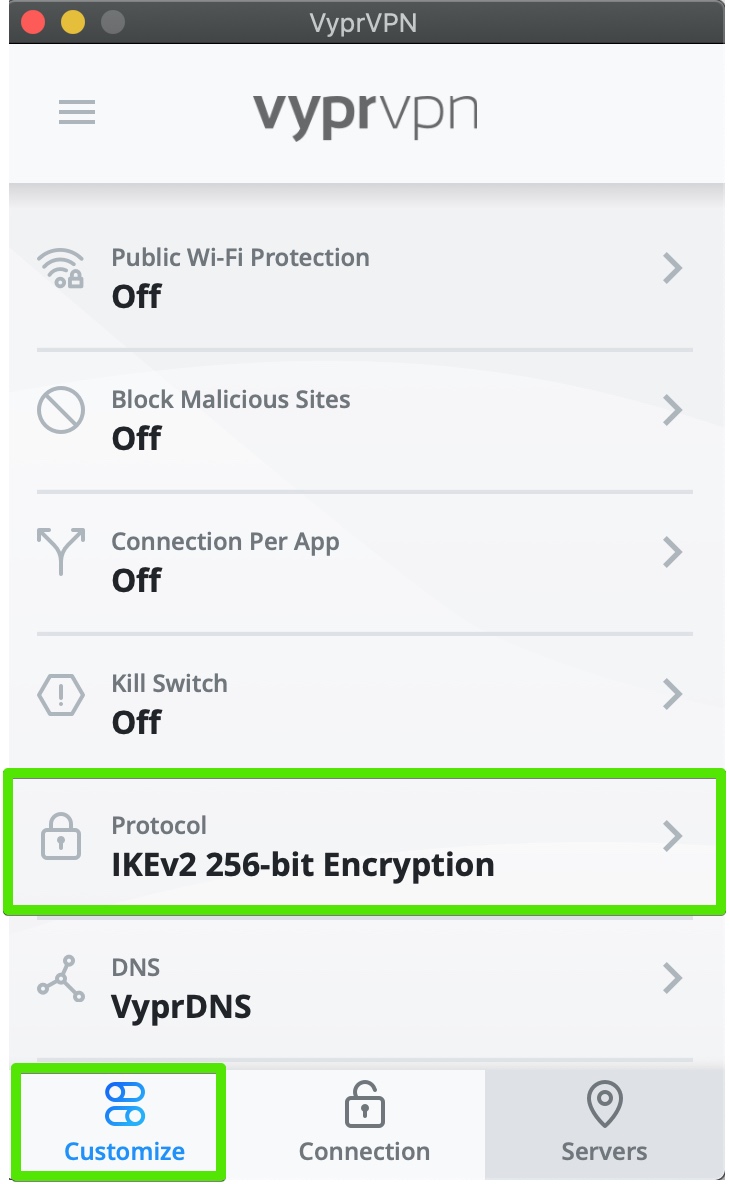Click the Kill Switch Off status
Viewport: 730px width, 1184px height.
(136, 722)
